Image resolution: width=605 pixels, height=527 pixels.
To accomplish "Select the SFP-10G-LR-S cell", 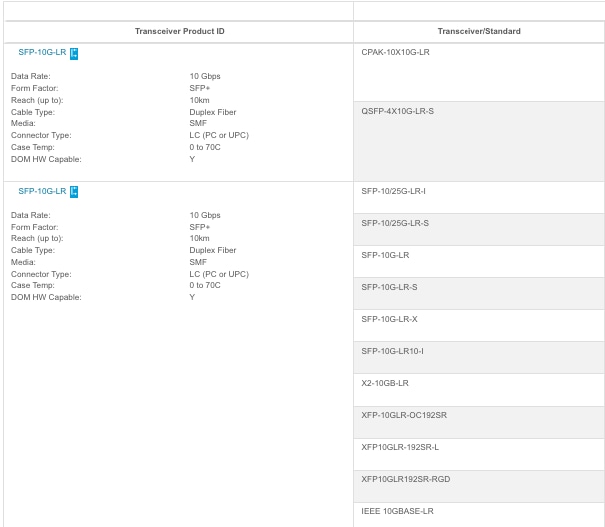I will [479, 294].
